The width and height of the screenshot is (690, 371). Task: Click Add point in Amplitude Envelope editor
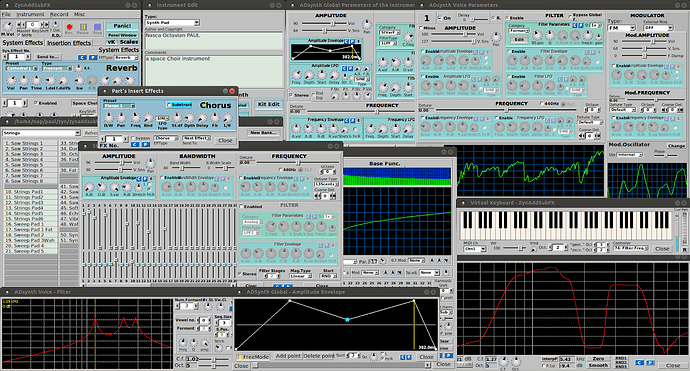point(288,356)
